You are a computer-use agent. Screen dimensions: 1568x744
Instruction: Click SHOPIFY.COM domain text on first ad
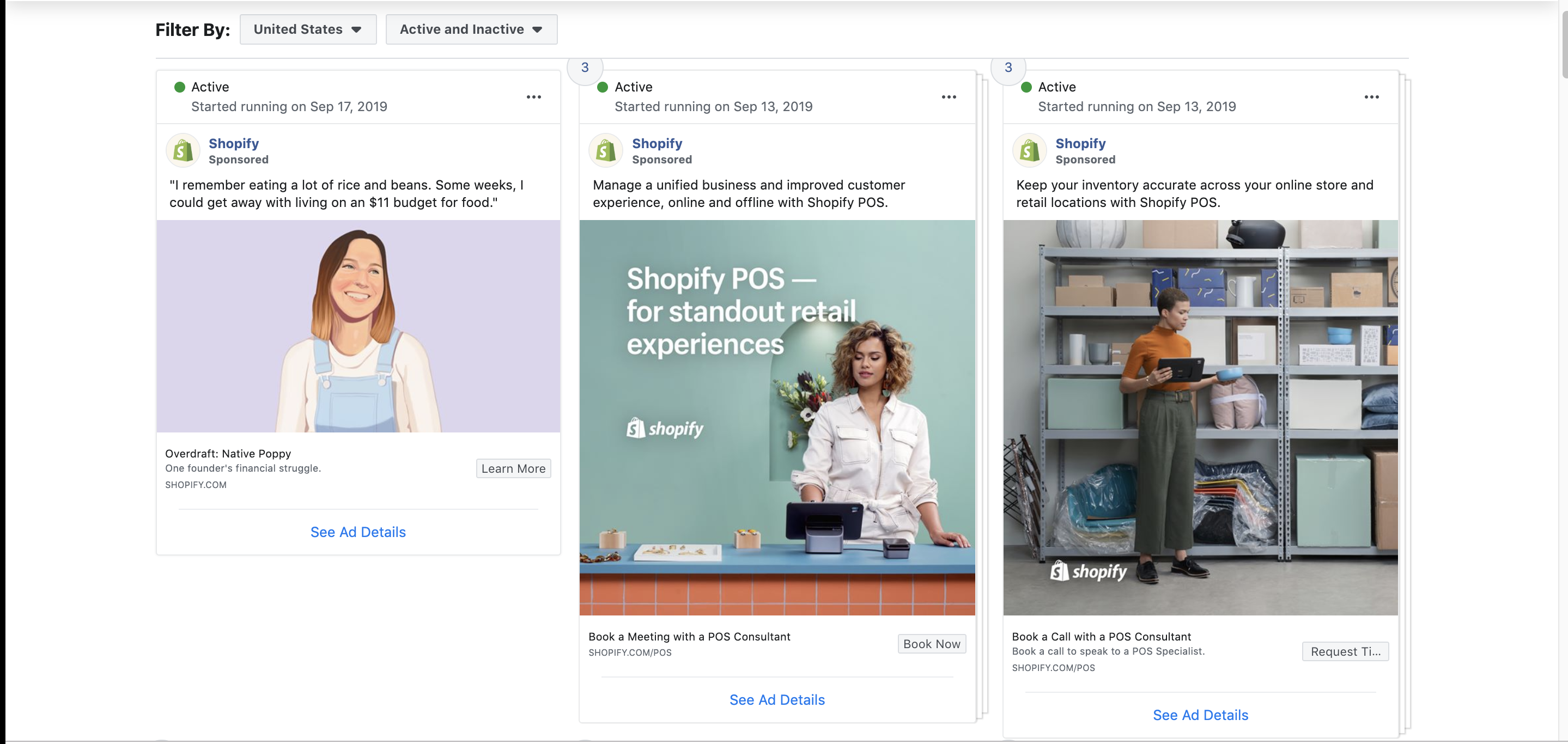196,485
